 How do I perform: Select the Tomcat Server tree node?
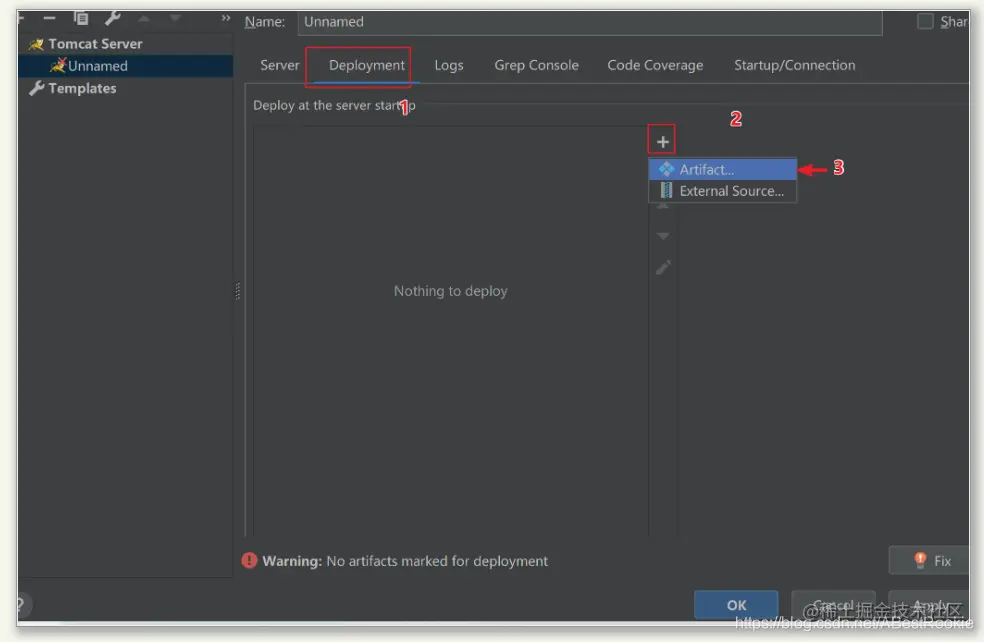click(x=95, y=44)
